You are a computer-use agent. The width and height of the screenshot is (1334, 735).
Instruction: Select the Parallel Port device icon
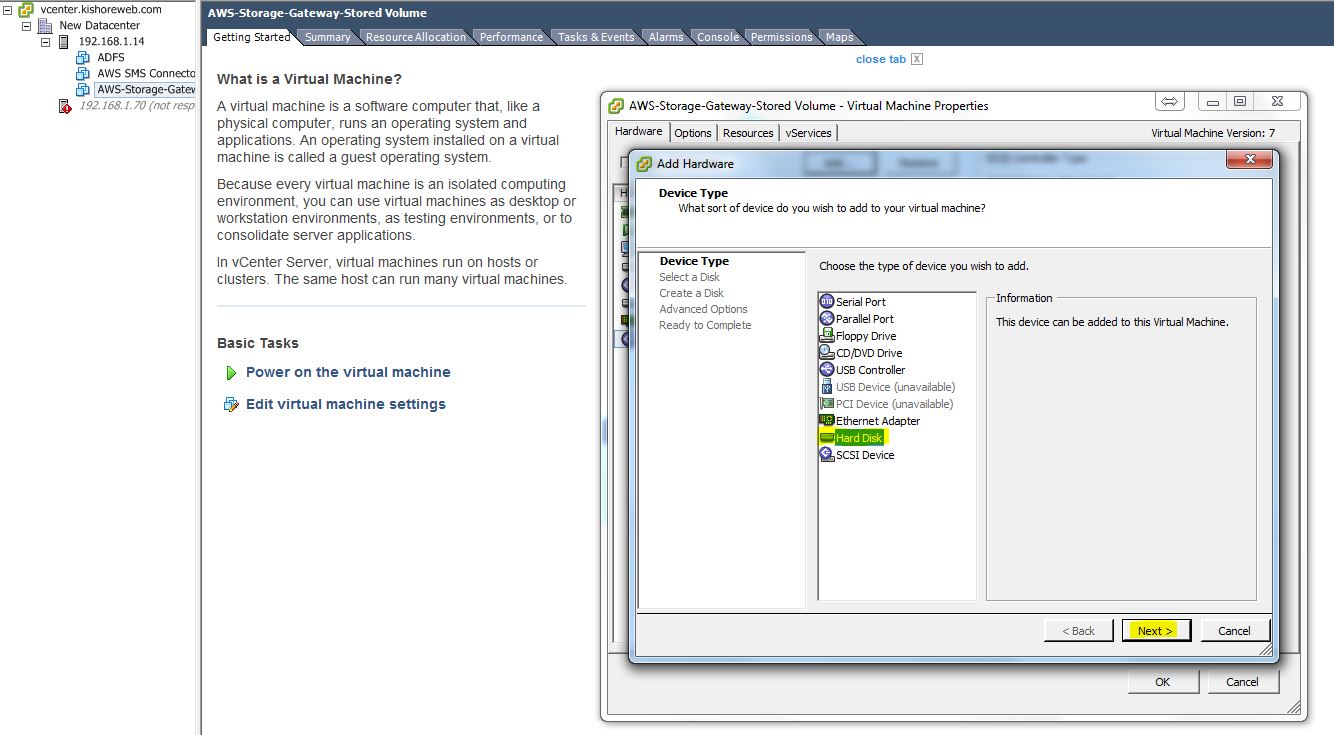point(827,318)
